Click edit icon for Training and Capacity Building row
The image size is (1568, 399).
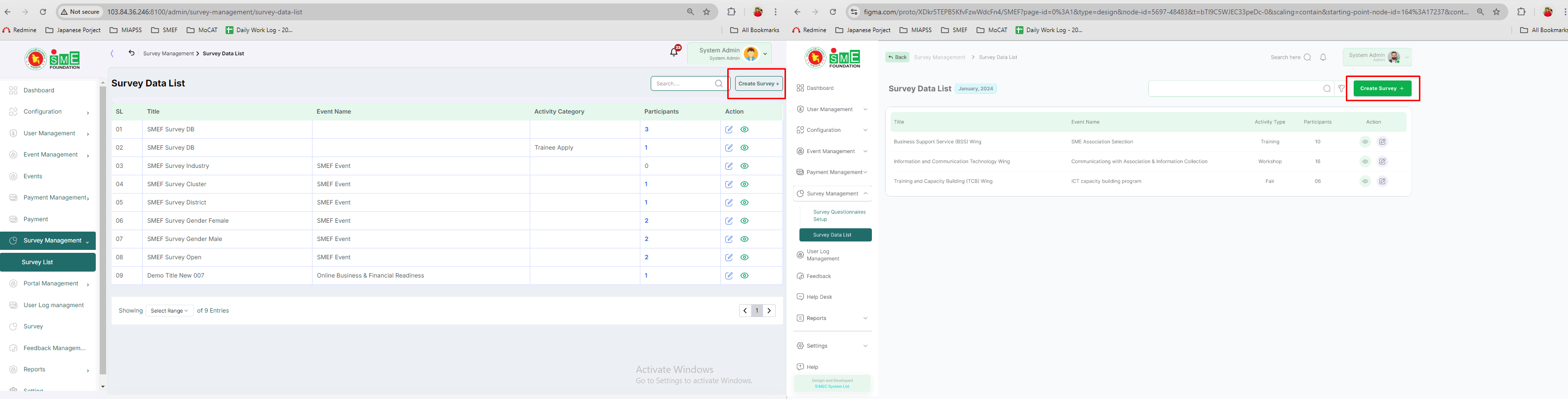1382,182
